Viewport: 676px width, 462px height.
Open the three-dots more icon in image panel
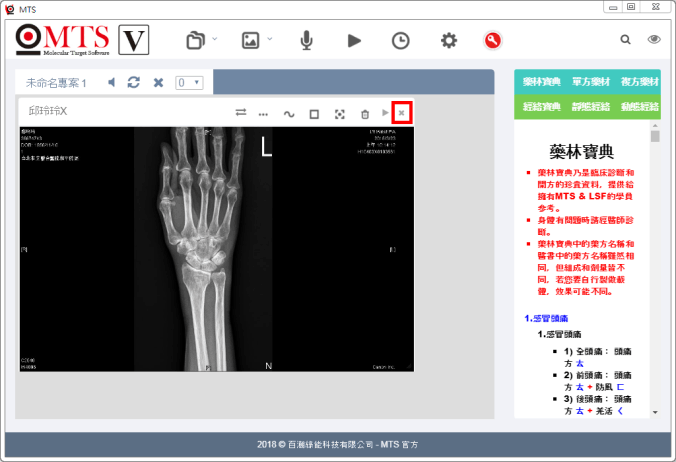point(263,114)
